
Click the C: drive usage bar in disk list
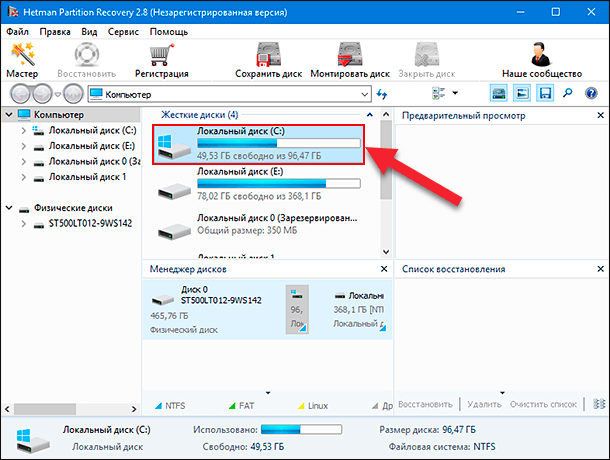[x=279, y=143]
